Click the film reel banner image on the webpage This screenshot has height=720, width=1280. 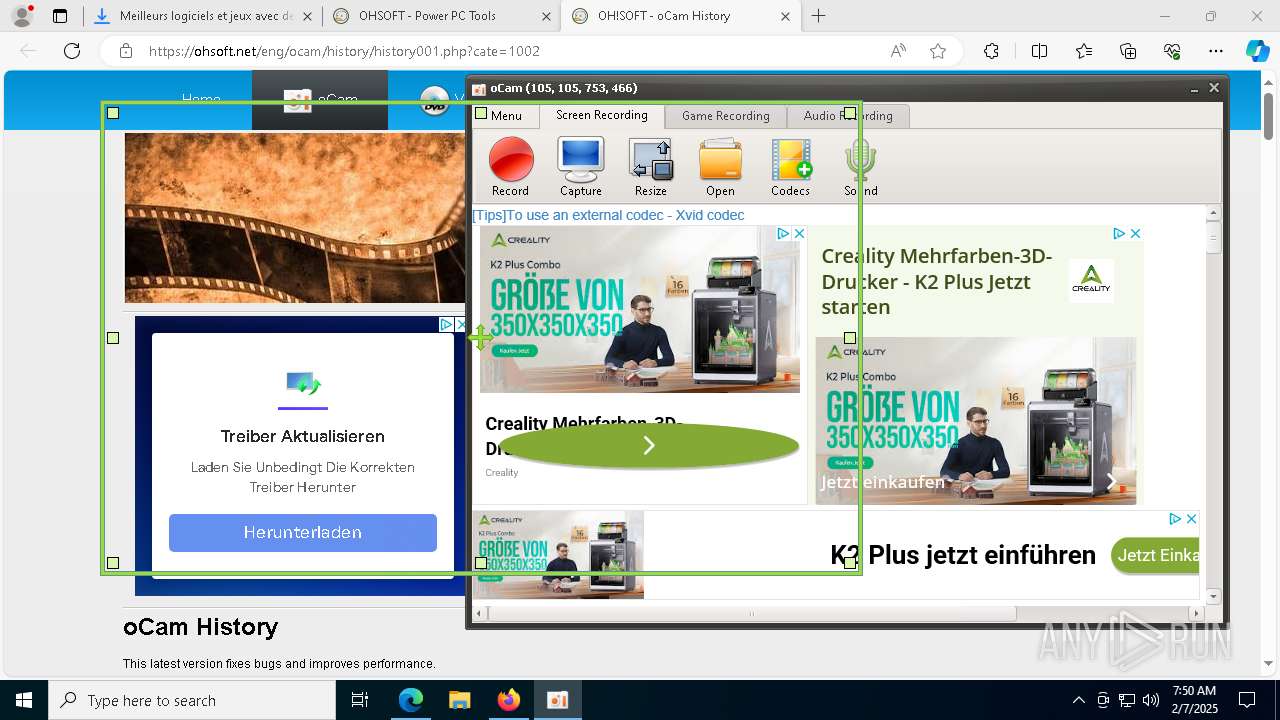pyautogui.click(x=295, y=218)
